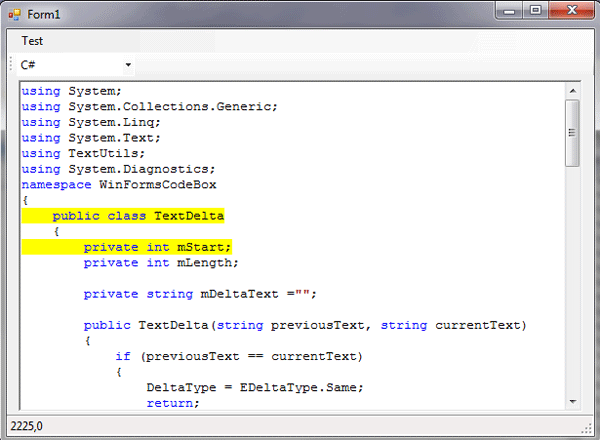Image resolution: width=600 pixels, height=440 pixels.
Task: Click the line 'using System;'
Action: (72, 91)
